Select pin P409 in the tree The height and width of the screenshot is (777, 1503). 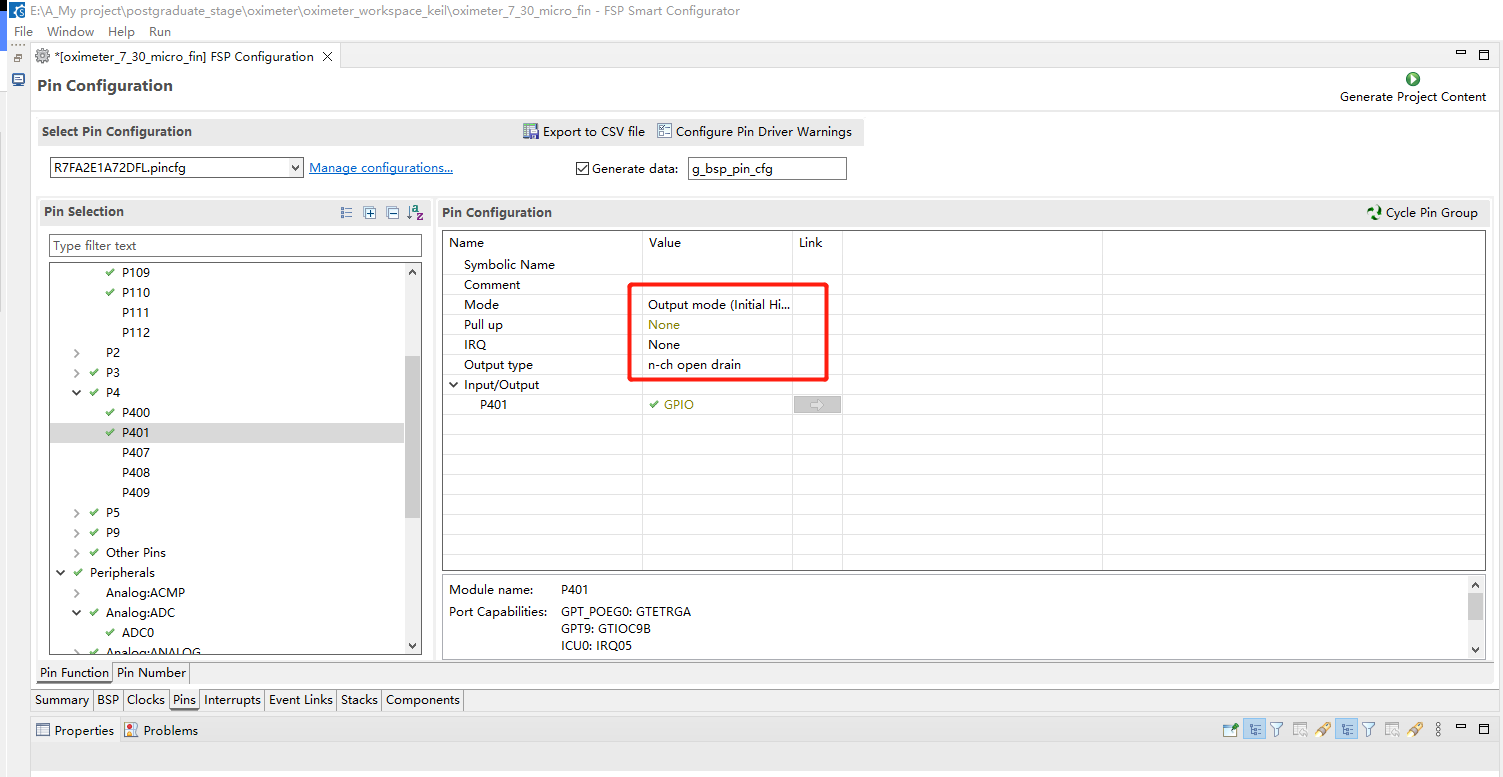(136, 493)
